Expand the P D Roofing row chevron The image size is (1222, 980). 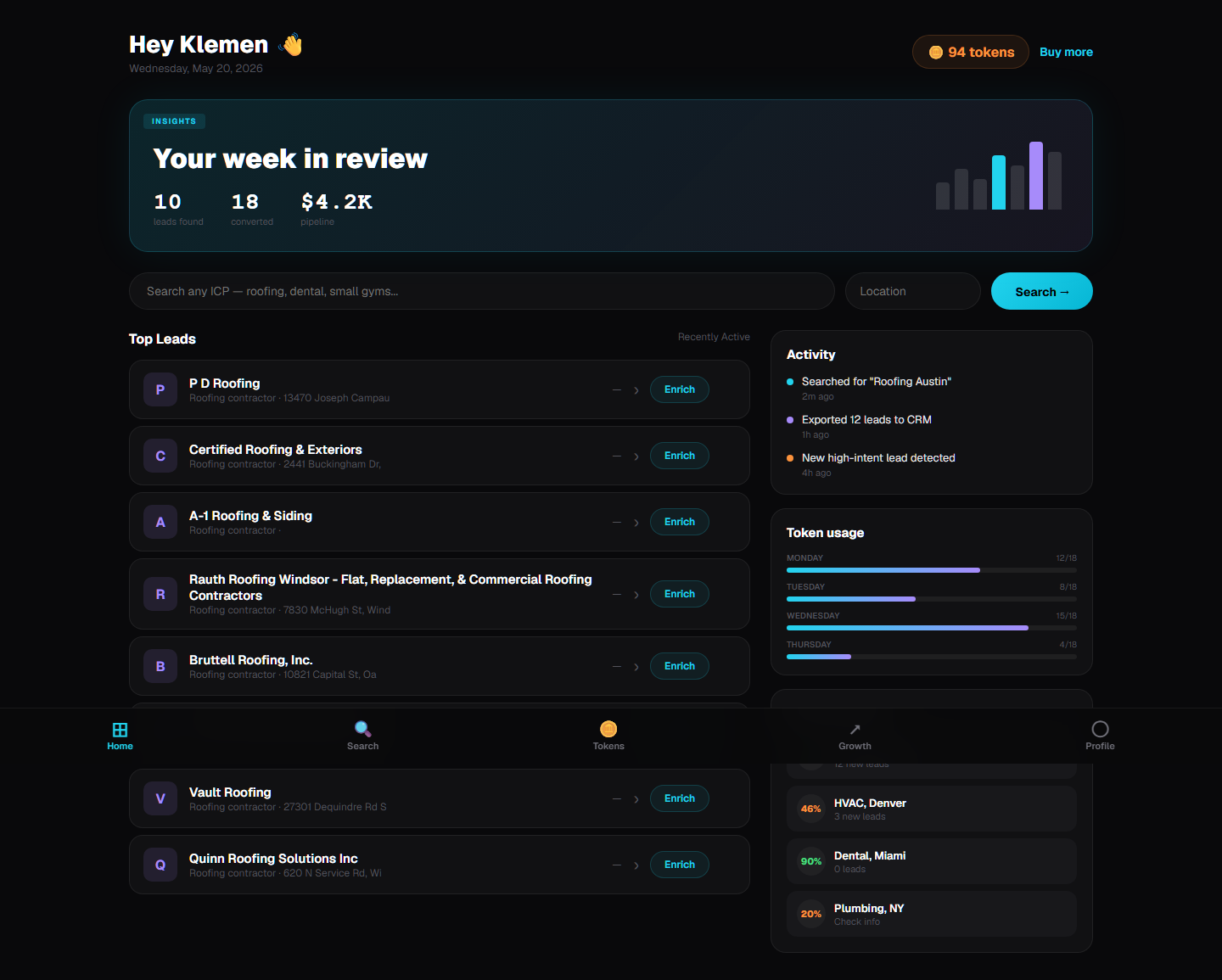pyautogui.click(x=636, y=390)
